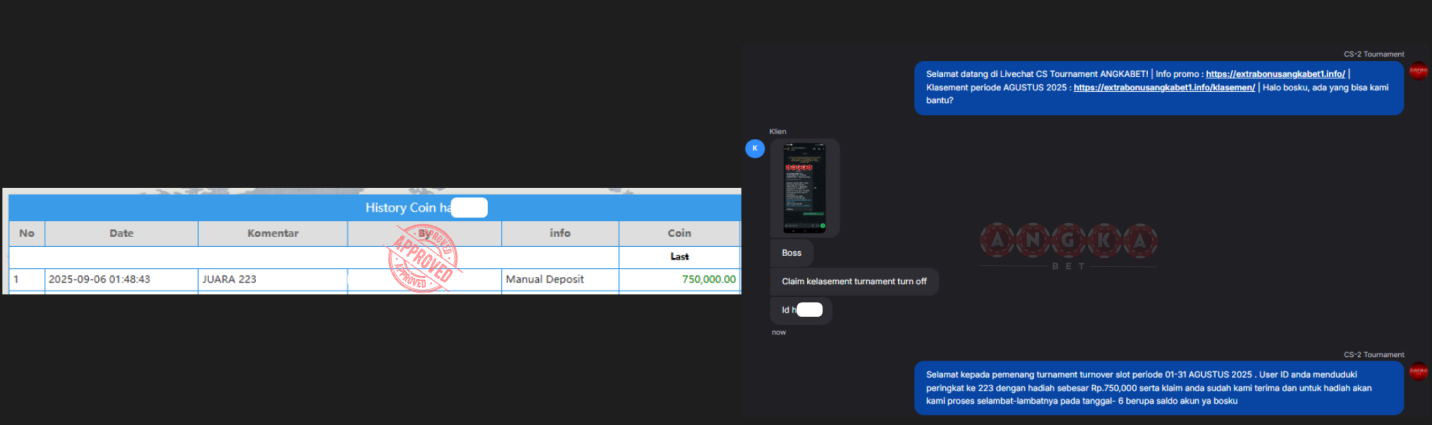
Task: Click the "Claim kelasement turnament turn off" message
Action: 854,281
